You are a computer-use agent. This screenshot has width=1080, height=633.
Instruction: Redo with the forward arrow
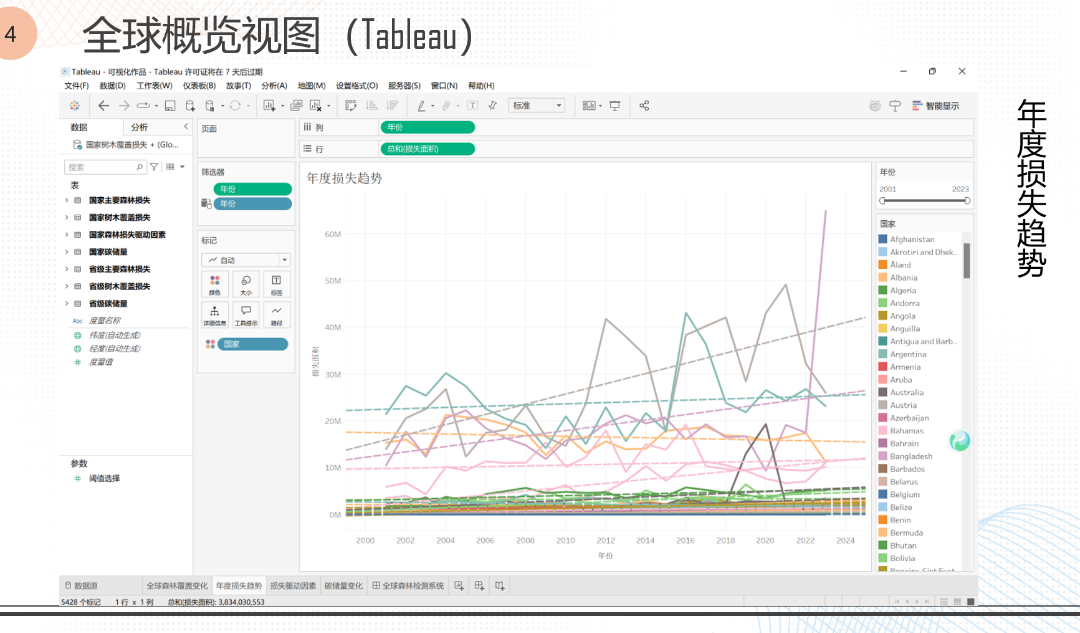pyautogui.click(x=124, y=105)
